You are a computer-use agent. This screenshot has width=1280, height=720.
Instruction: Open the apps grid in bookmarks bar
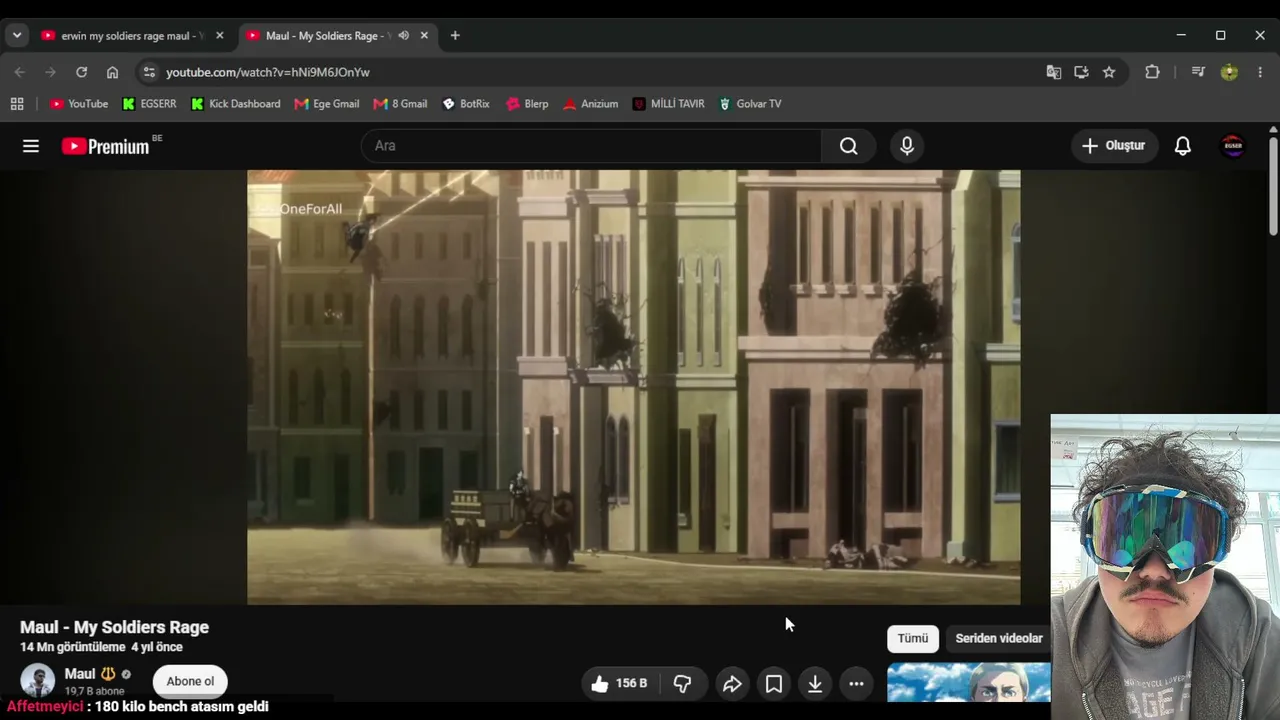(17, 104)
